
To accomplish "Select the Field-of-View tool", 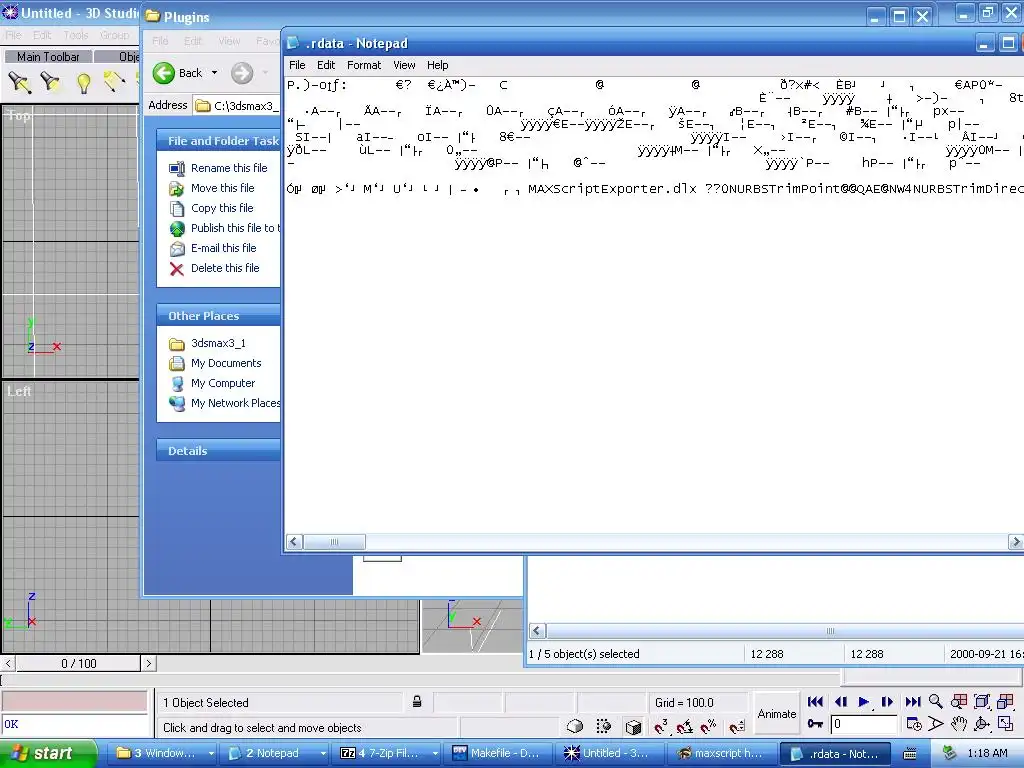I will pyautogui.click(x=936, y=724).
